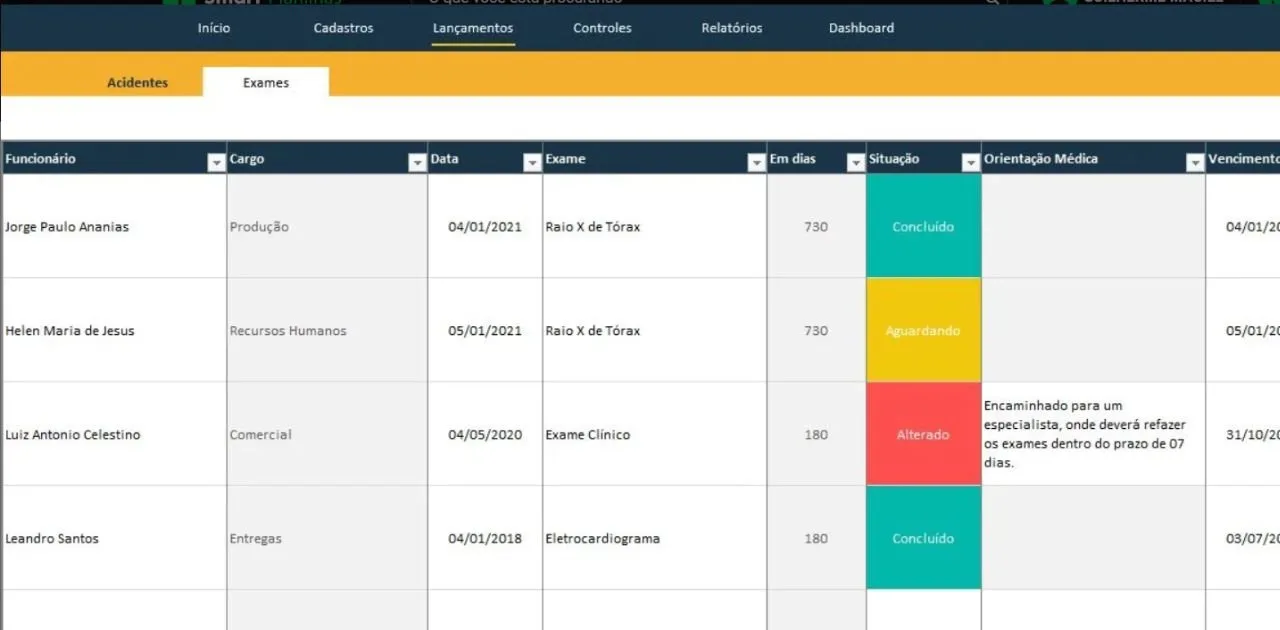Go to the Cadastros section
The width and height of the screenshot is (1280, 630).
coord(343,28)
